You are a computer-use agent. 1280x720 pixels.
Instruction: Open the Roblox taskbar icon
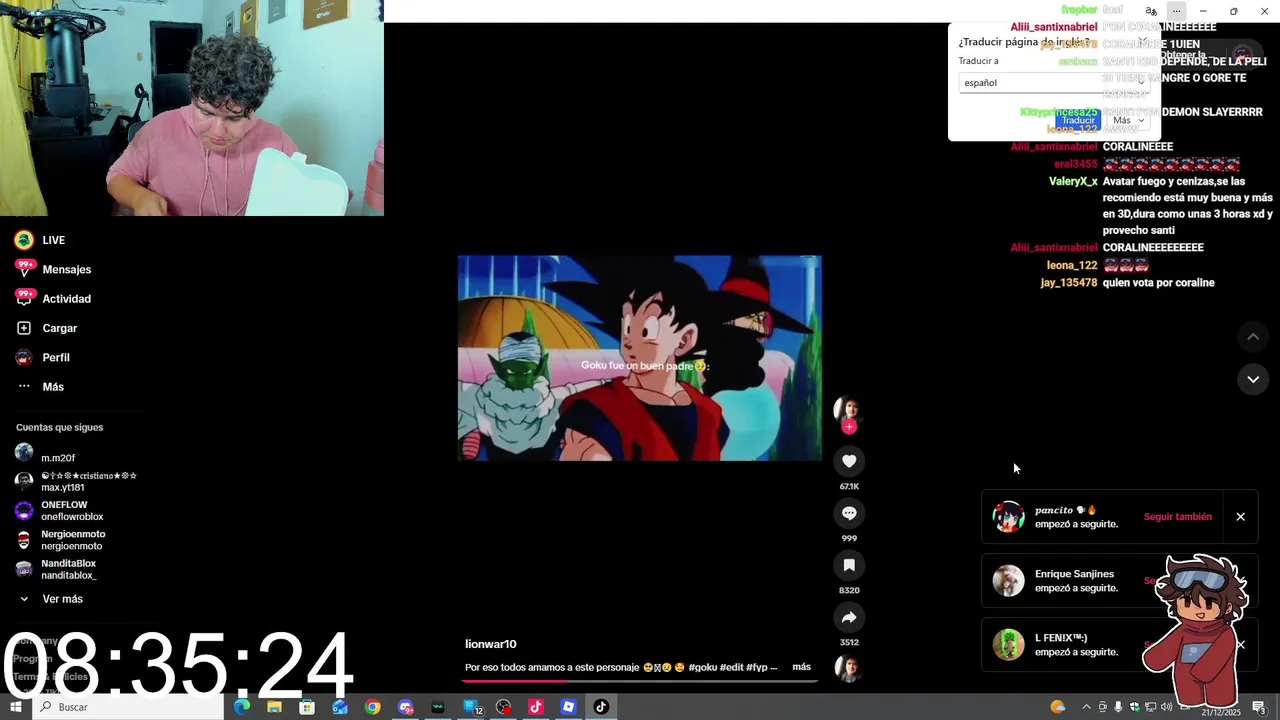pyautogui.click(x=569, y=707)
